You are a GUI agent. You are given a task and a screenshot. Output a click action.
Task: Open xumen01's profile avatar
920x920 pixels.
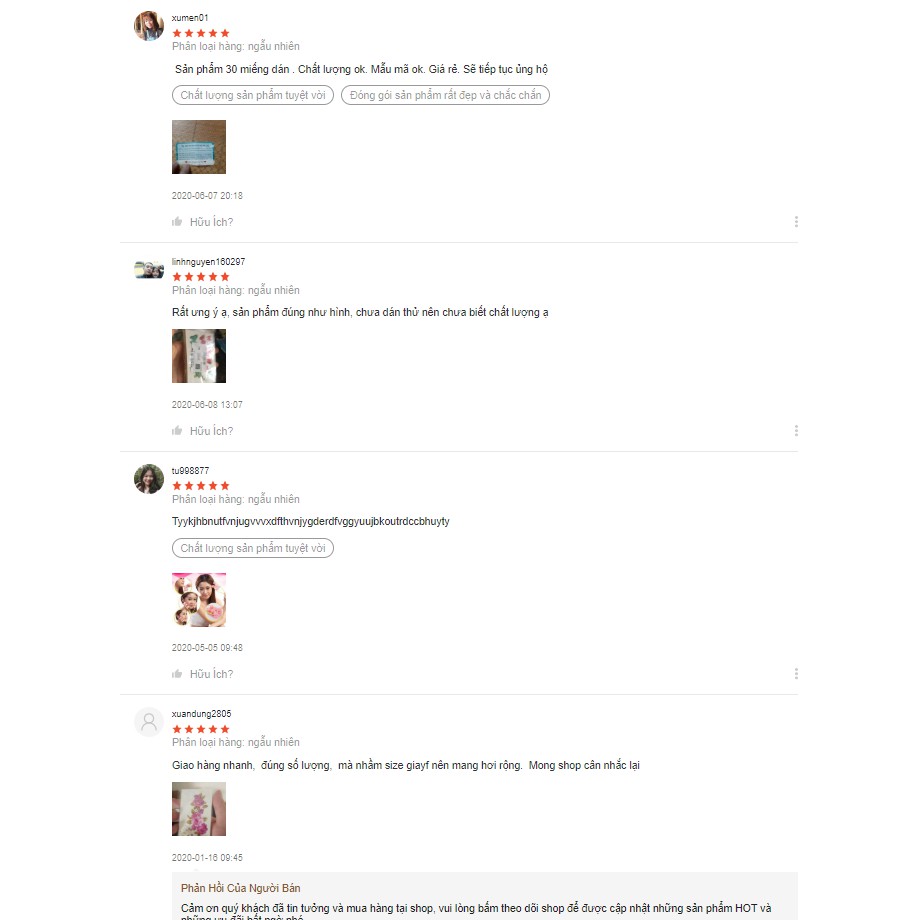[x=149, y=26]
